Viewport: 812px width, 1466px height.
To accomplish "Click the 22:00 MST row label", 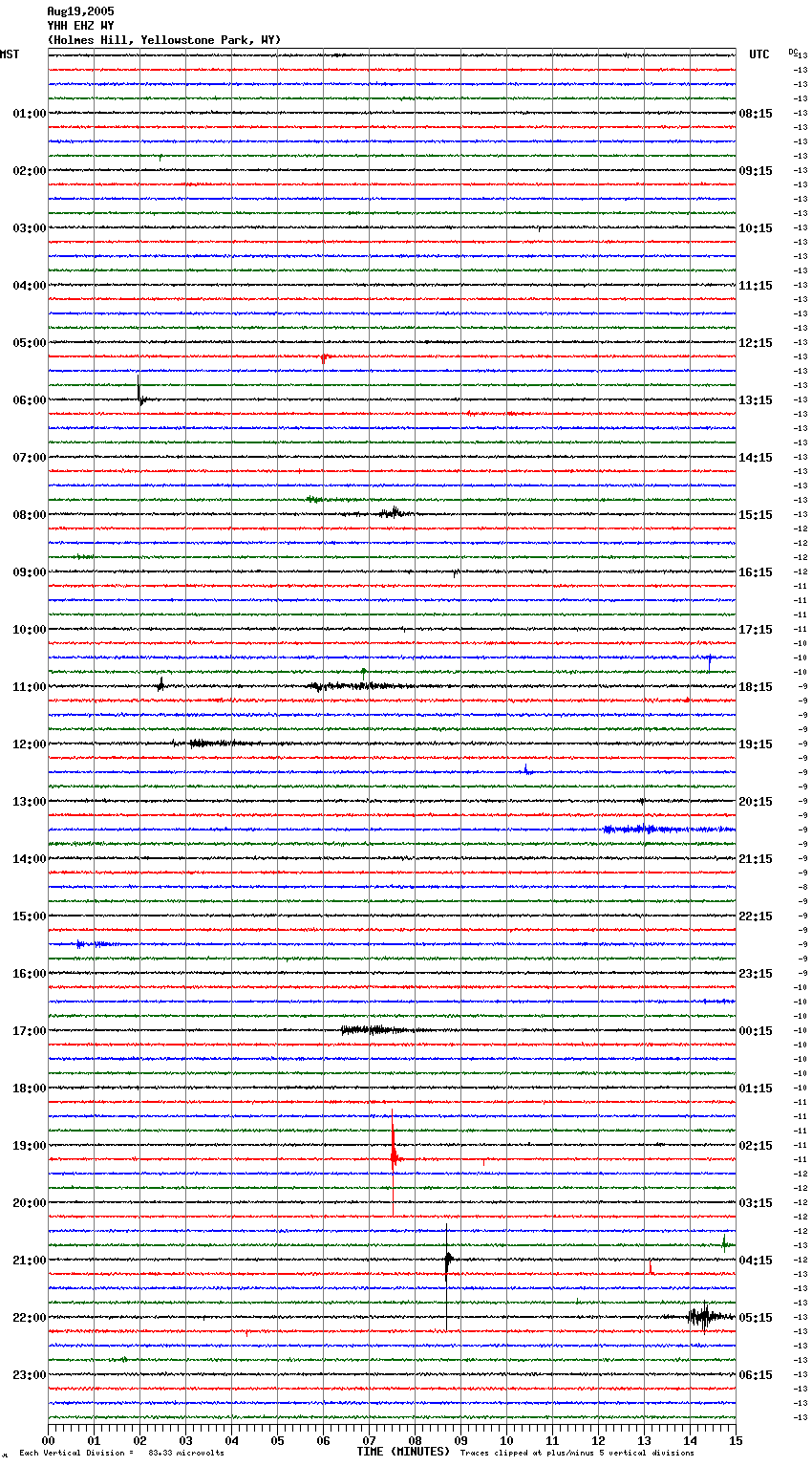I will (30, 1318).
